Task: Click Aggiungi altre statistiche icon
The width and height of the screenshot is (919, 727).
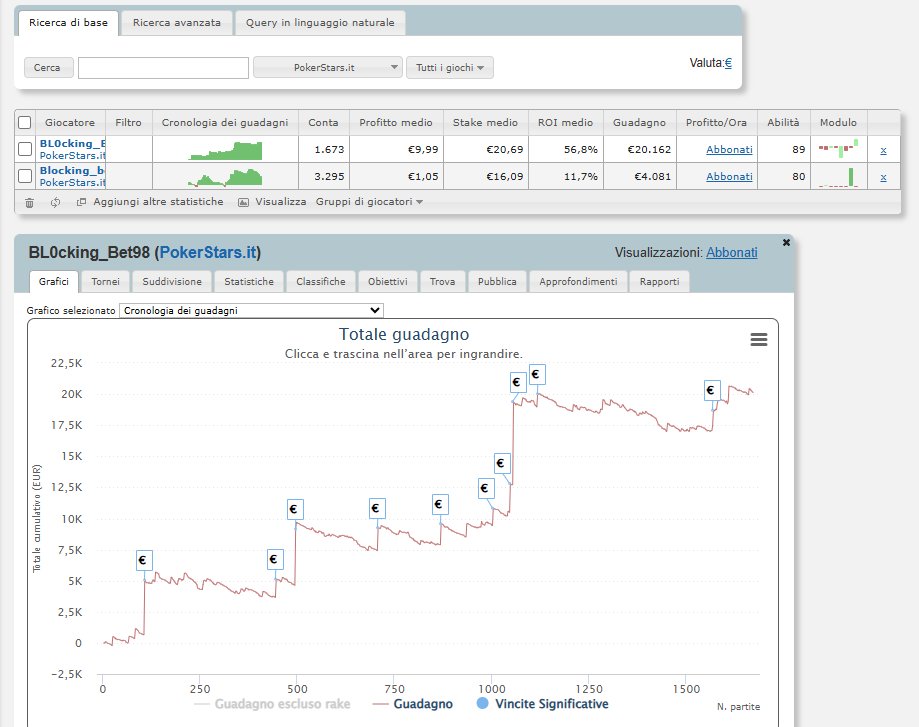Action: pos(82,202)
